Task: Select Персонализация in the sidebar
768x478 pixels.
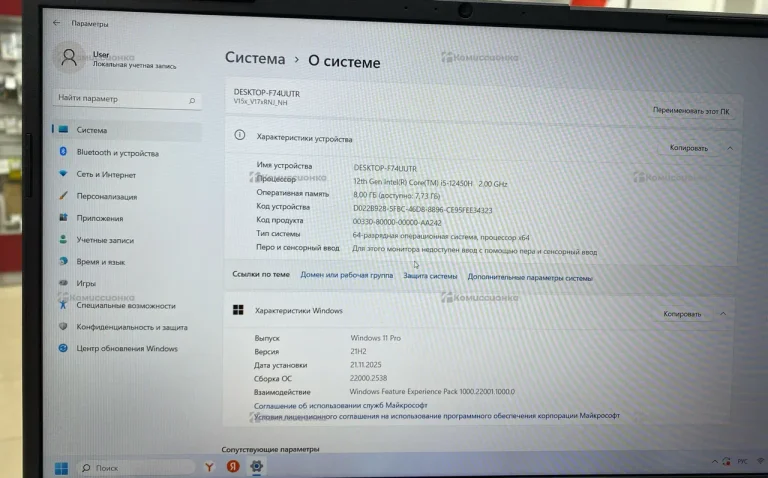Action: (x=106, y=197)
